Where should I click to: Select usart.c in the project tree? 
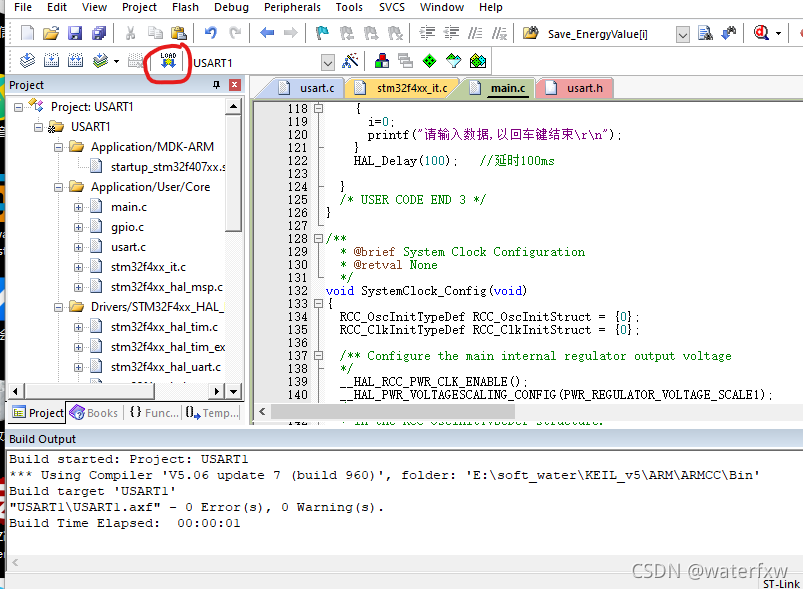(118, 247)
